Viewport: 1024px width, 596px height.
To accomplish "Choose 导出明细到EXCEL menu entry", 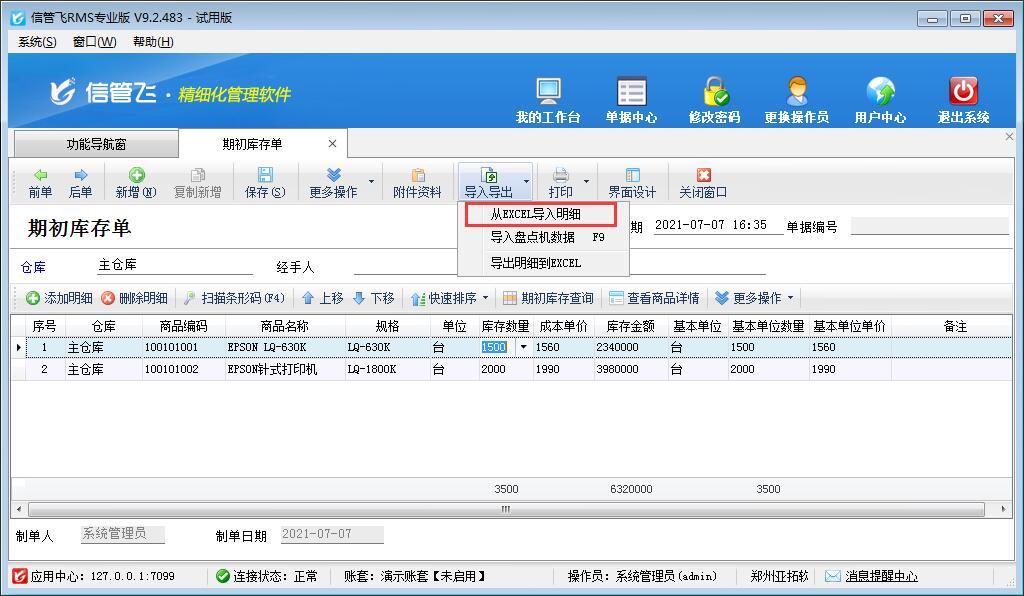I will [535, 263].
